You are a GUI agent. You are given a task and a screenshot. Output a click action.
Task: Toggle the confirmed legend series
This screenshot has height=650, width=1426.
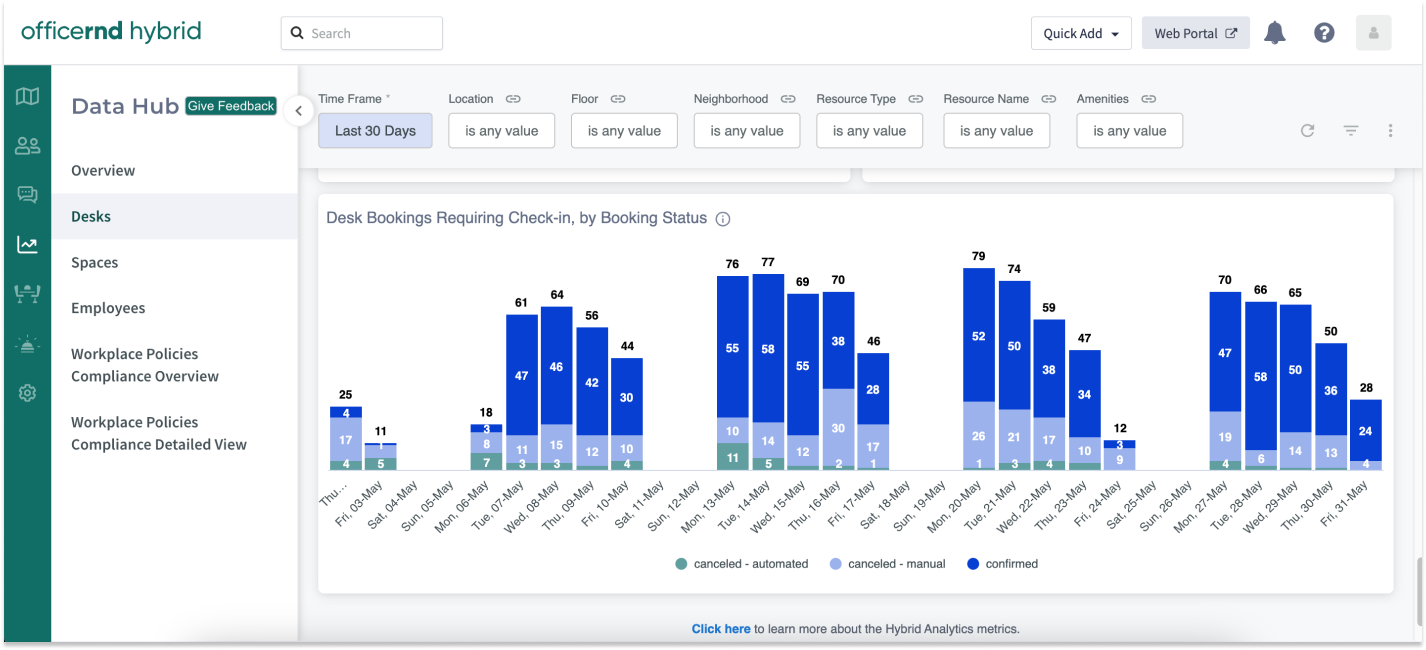coord(1002,564)
